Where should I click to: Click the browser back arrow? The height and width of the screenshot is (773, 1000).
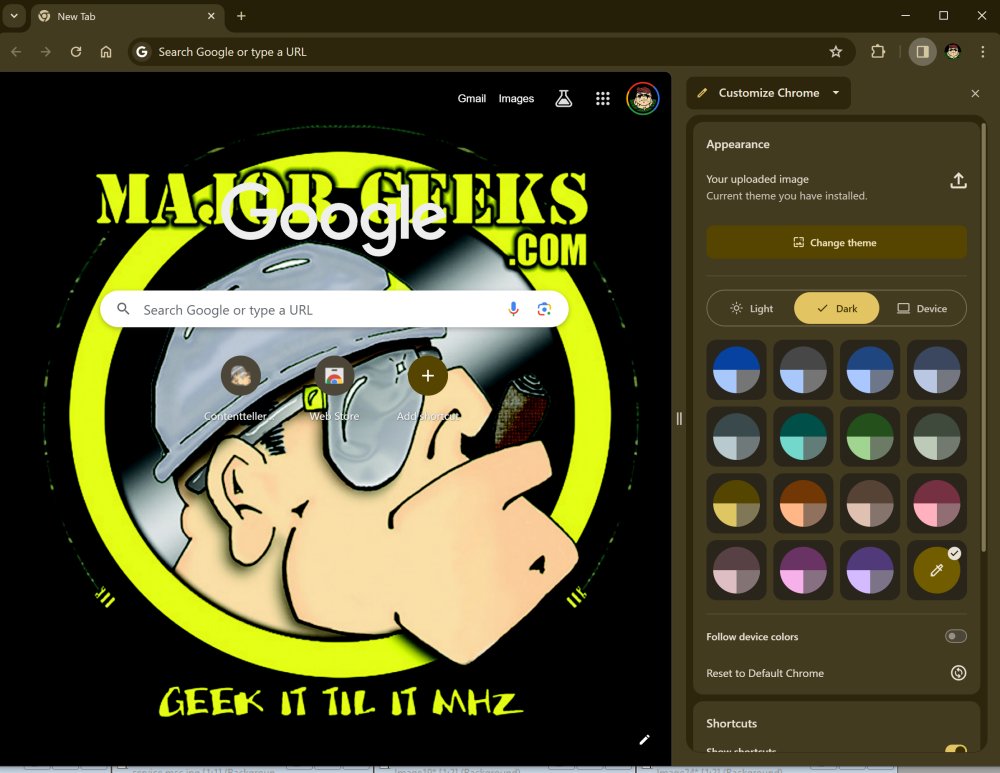point(17,52)
